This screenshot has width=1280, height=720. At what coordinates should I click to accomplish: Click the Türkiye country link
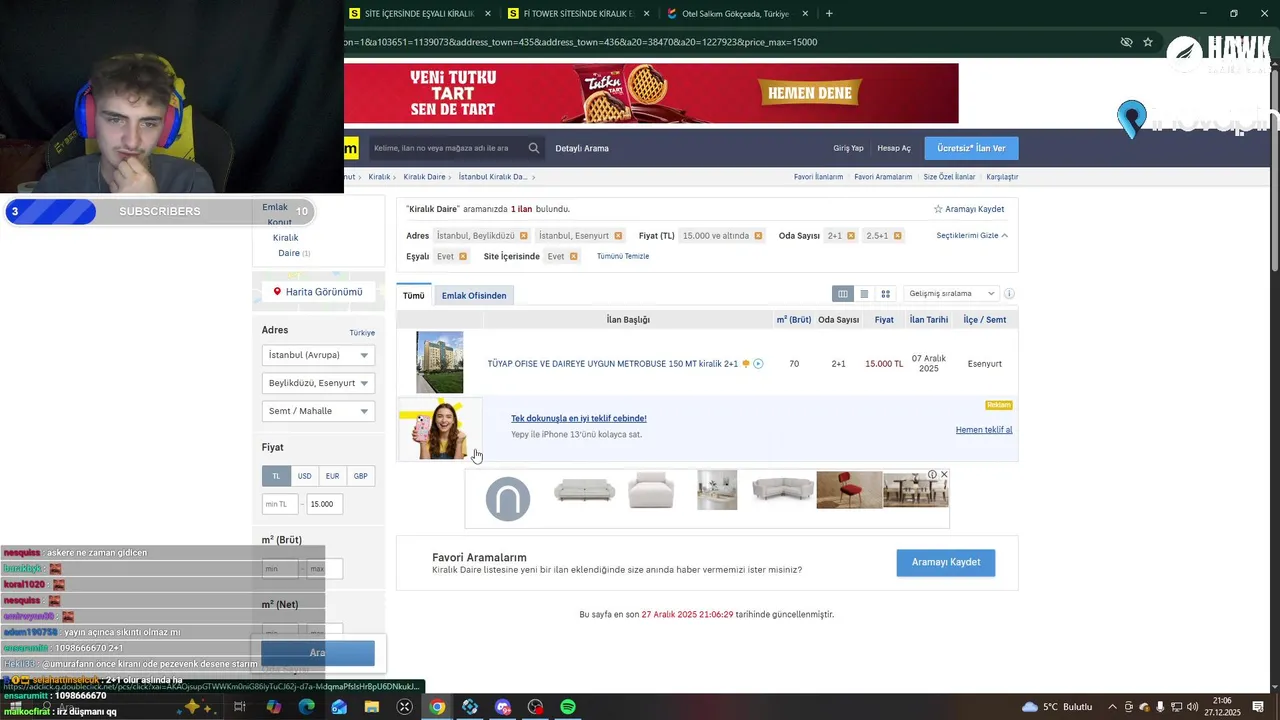[x=362, y=333]
